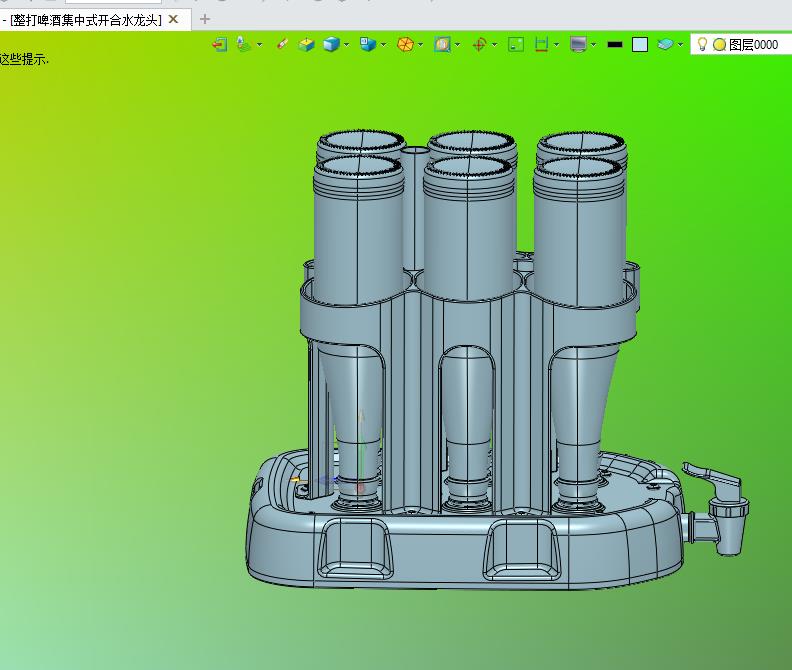The height and width of the screenshot is (670, 792).
Task: Click the green layered filter icon
Action: point(244,44)
